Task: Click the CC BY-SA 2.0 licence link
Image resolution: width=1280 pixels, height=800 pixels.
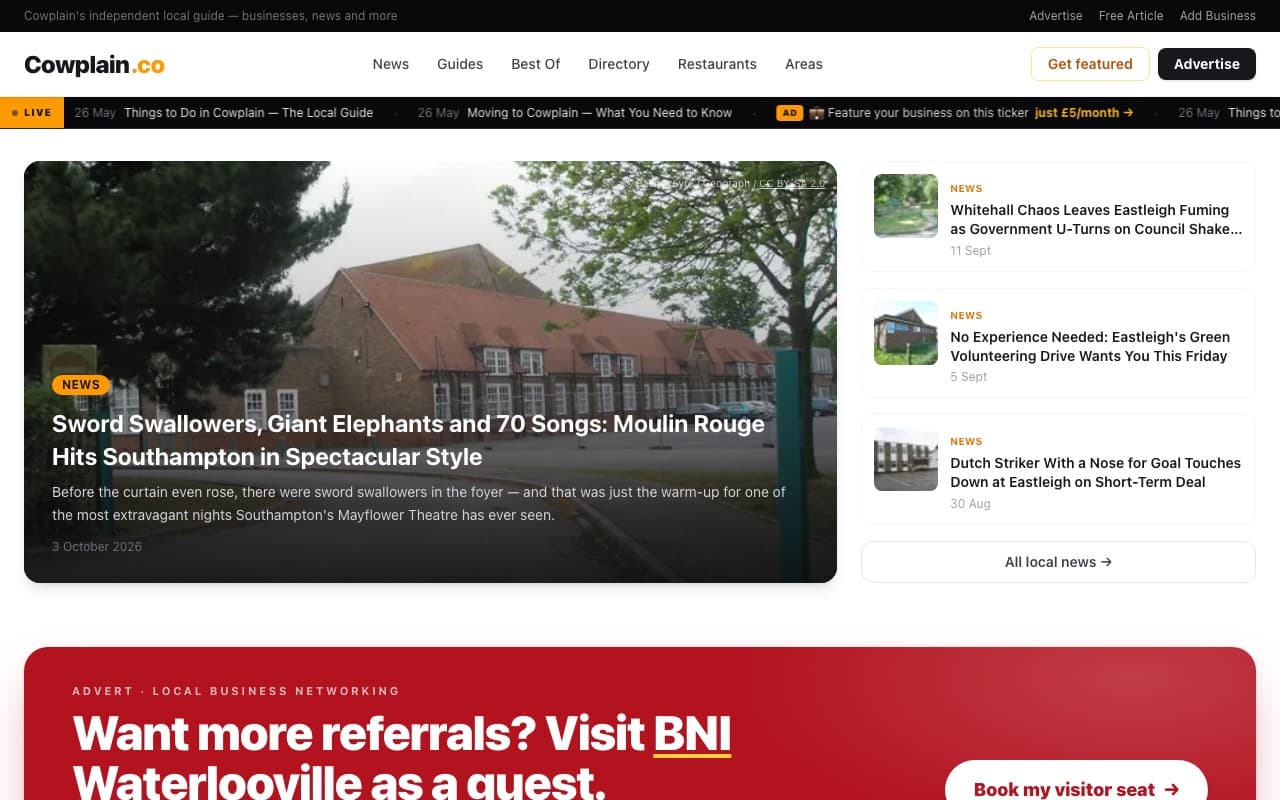Action: [x=792, y=183]
